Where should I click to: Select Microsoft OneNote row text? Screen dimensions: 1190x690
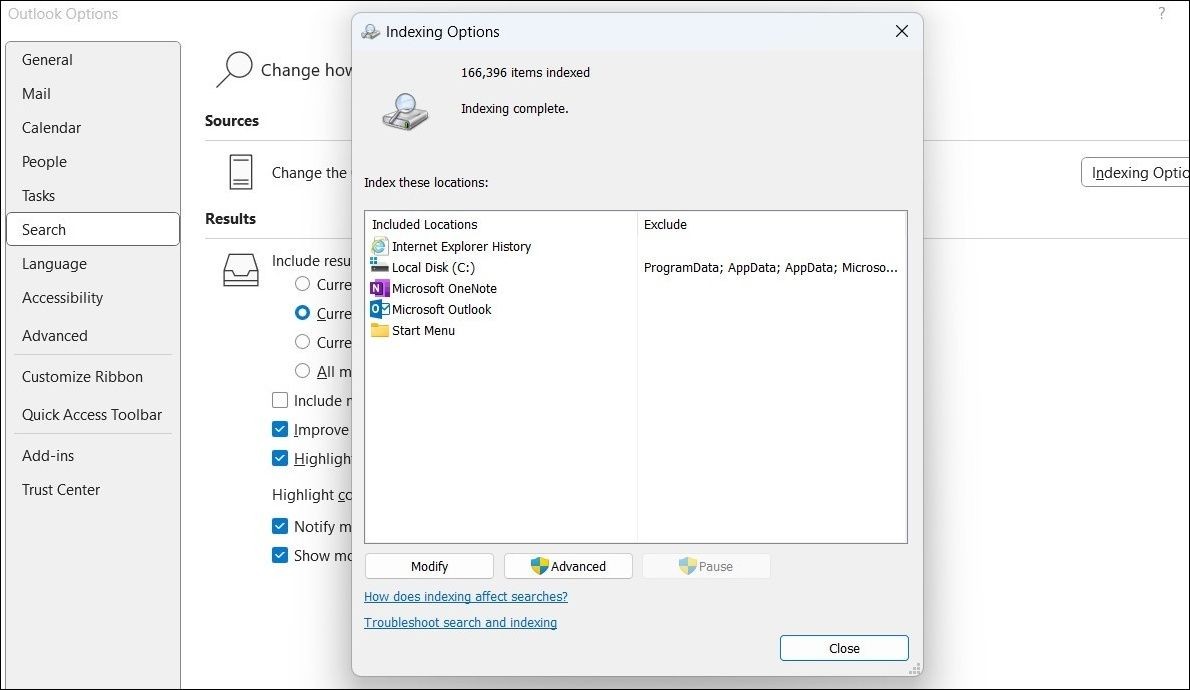(x=444, y=288)
